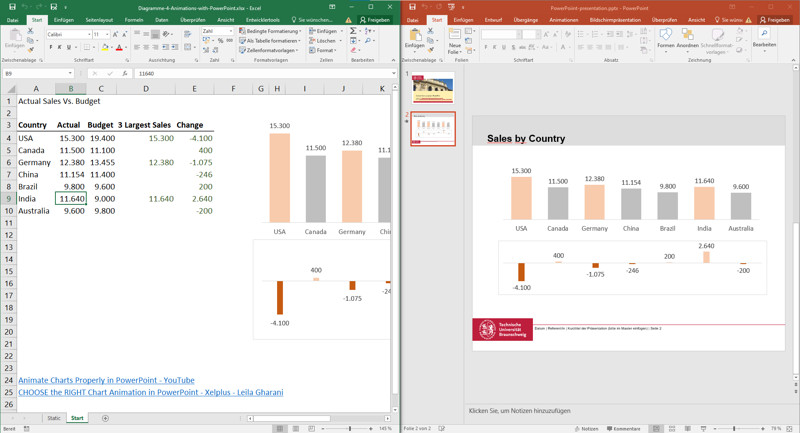Click the Insert Function fx icon
This screenshot has height=433, width=800.
[x=124, y=73]
